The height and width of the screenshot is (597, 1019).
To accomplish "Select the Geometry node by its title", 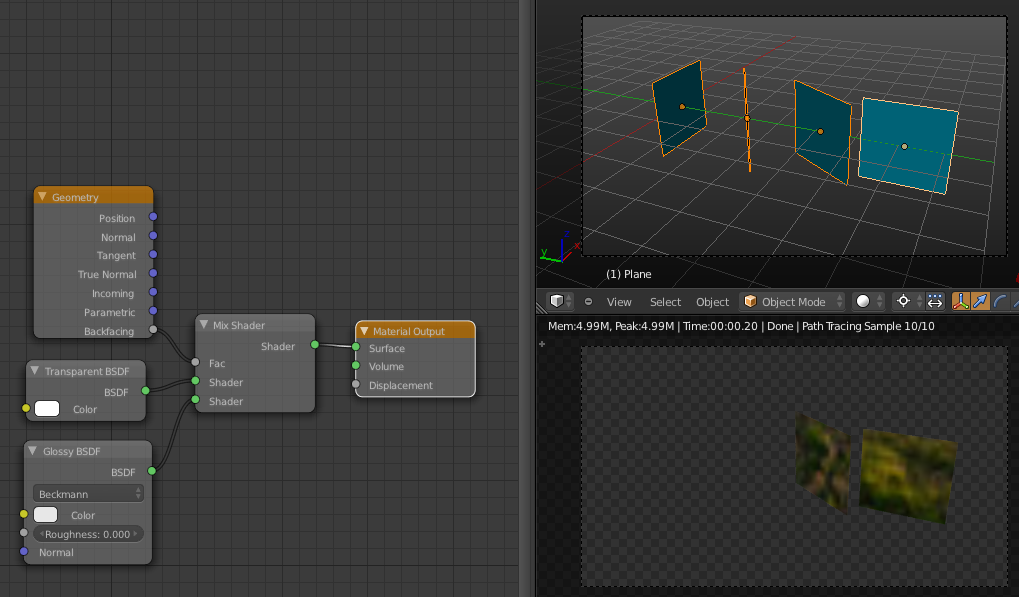I will point(75,197).
